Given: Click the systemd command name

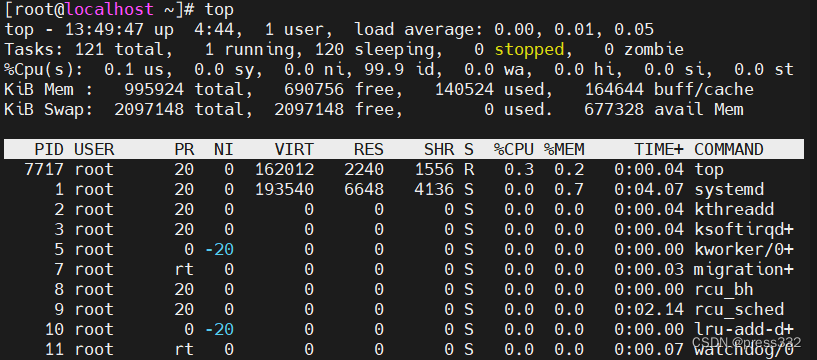Looking at the screenshot, I should click(x=729, y=189).
